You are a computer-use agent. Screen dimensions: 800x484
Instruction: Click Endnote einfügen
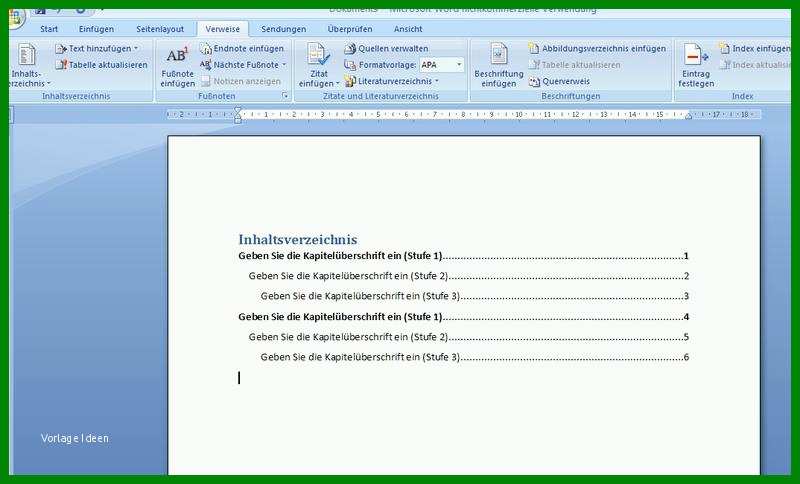click(x=242, y=48)
